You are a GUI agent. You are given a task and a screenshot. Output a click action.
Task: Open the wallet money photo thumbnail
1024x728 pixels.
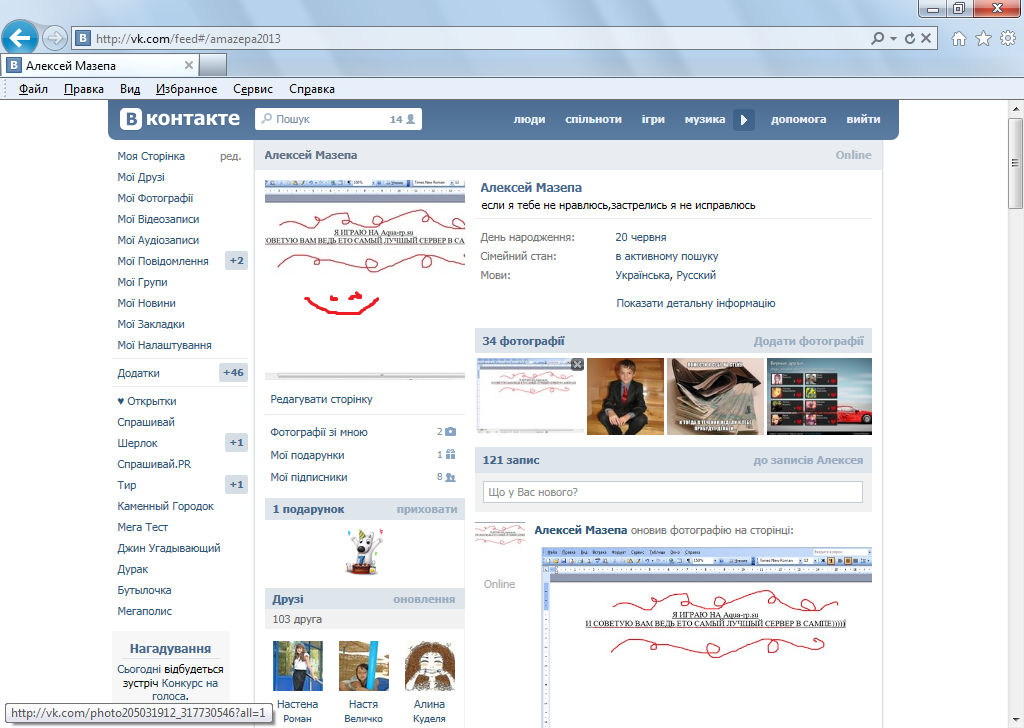(715, 396)
